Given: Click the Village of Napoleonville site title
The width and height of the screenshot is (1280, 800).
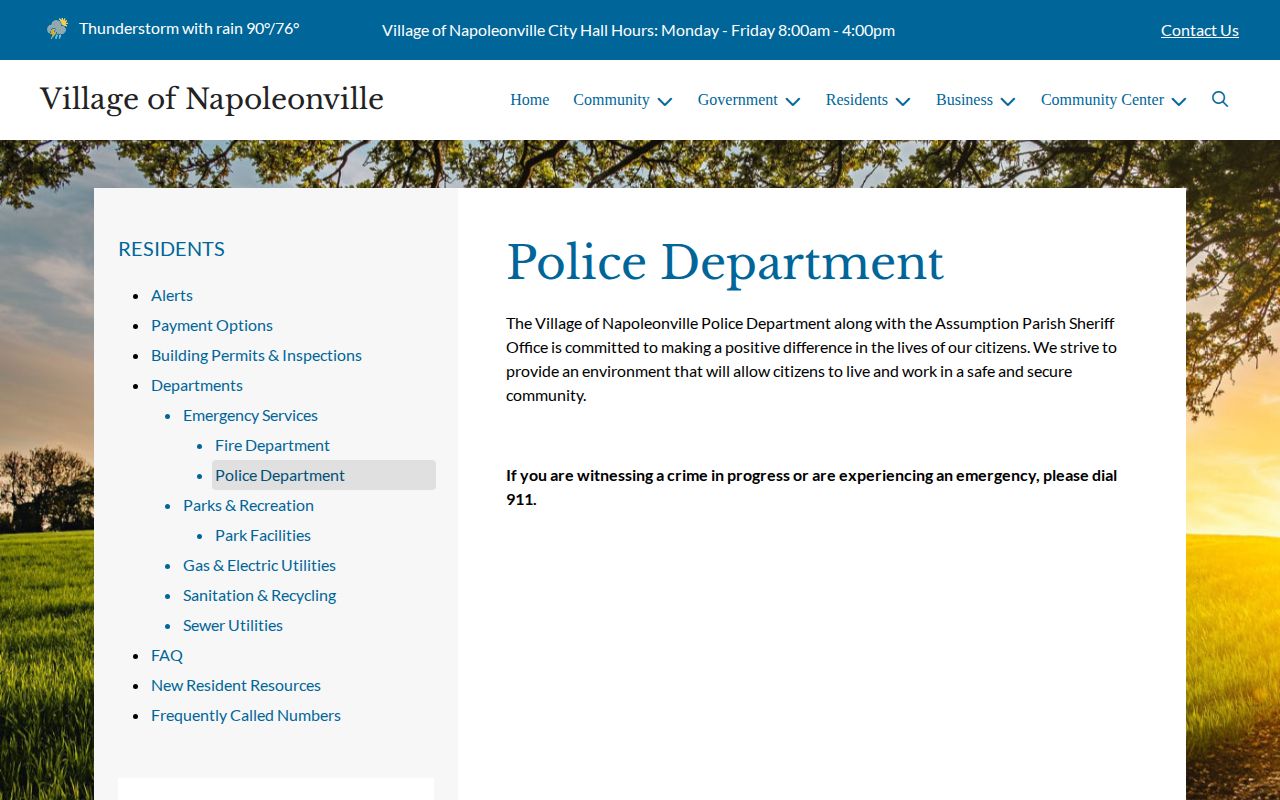Looking at the screenshot, I should (x=212, y=99).
